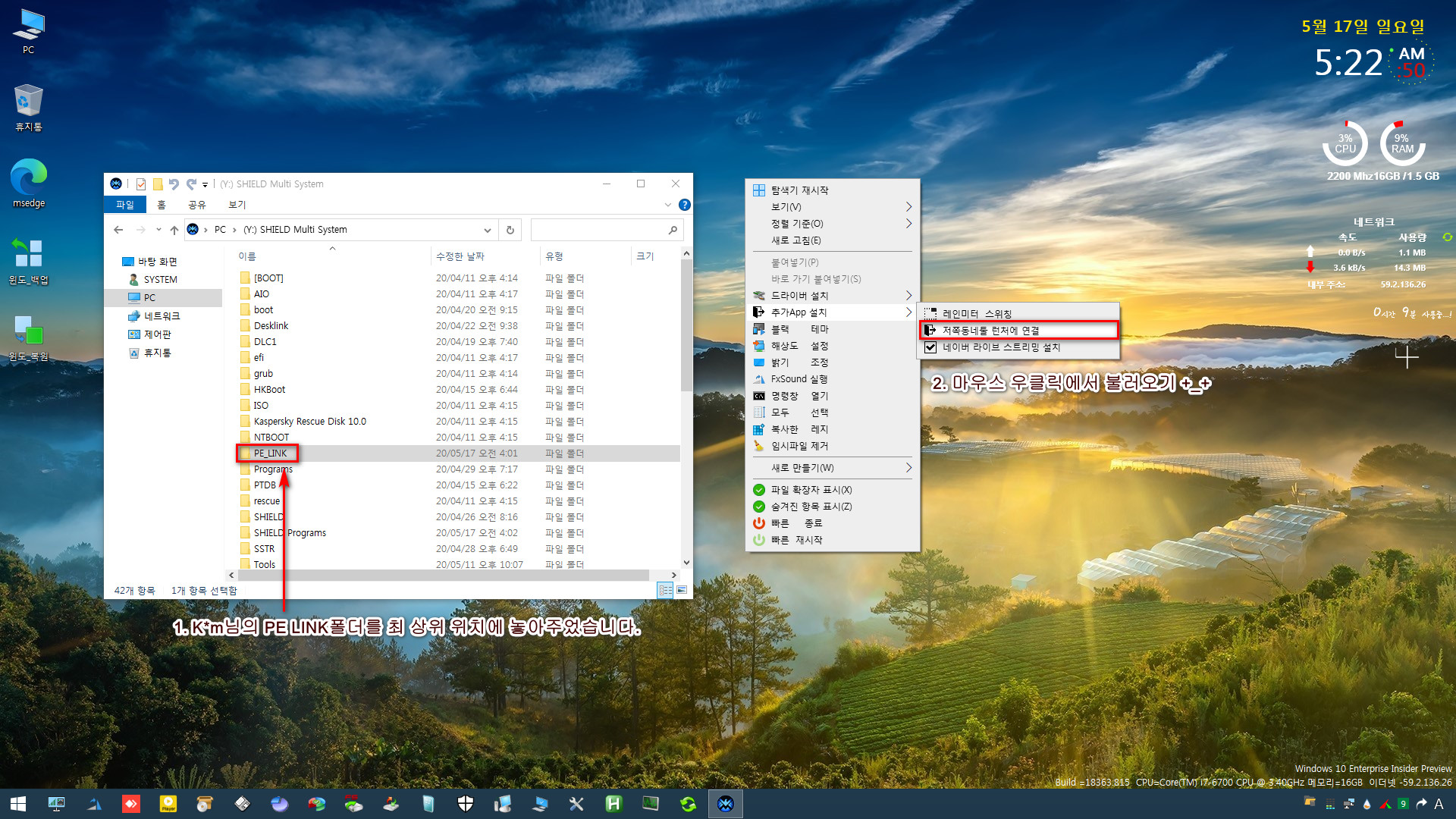Open Quick Access Toolbar customize dropdown
The image size is (1456, 819).
coord(205,184)
